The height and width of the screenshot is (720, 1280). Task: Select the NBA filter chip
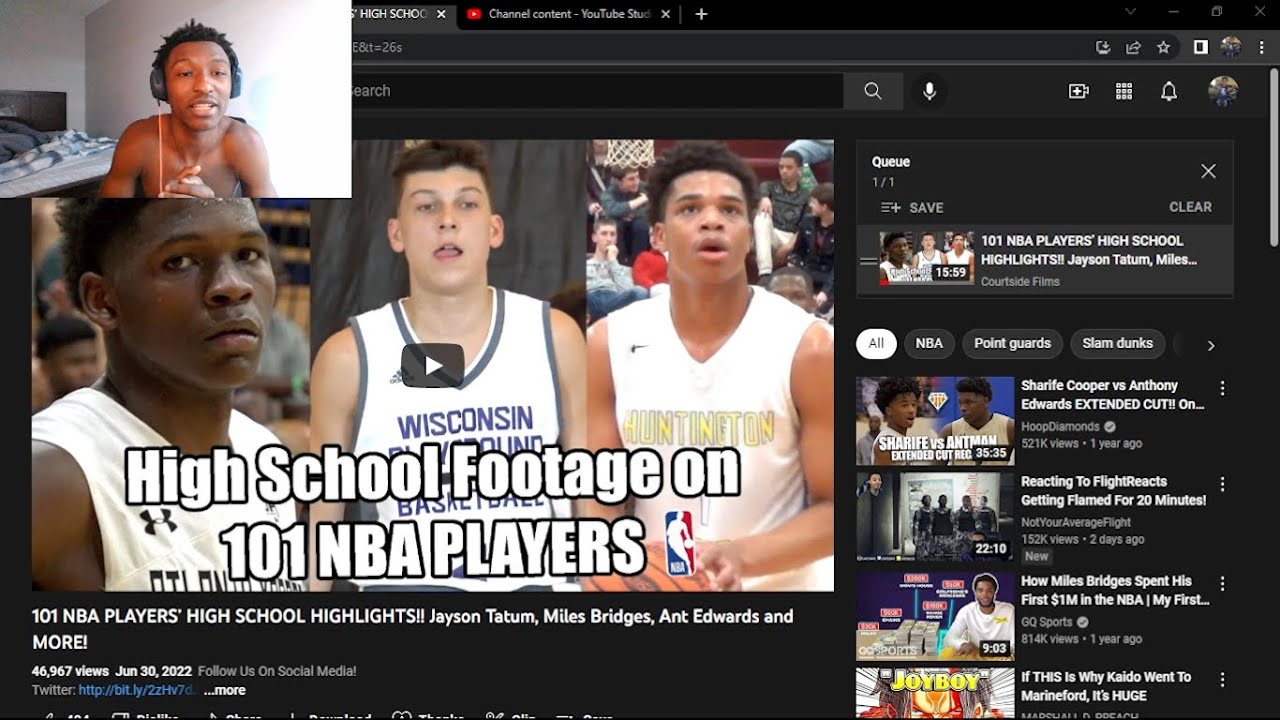coord(929,343)
